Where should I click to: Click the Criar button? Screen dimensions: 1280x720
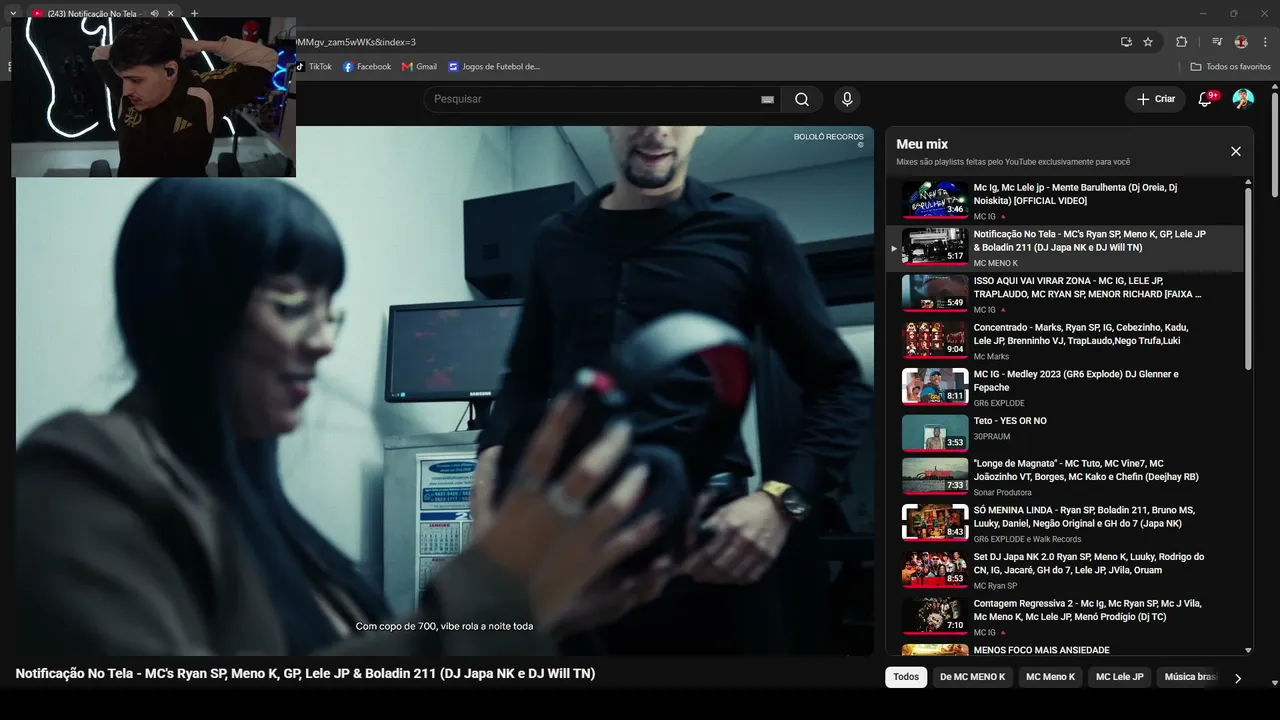click(1155, 99)
